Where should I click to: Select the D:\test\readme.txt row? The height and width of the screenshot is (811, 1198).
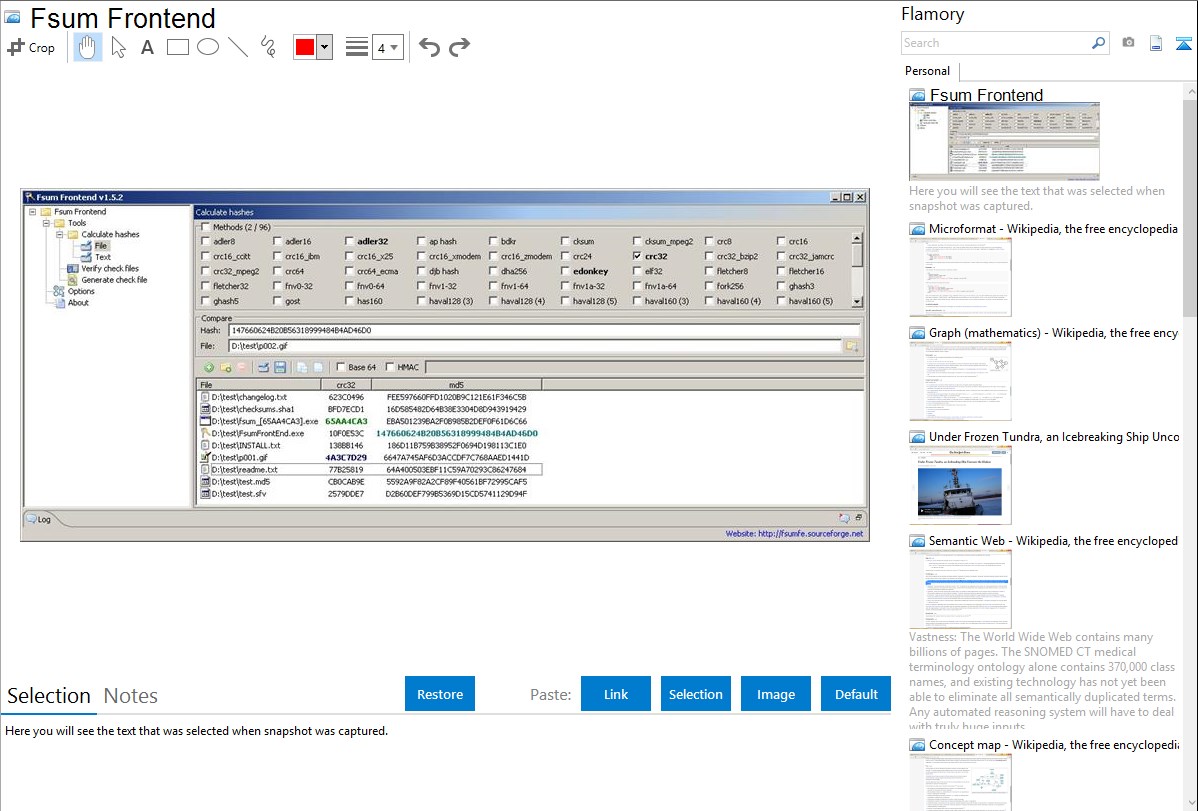pos(371,469)
